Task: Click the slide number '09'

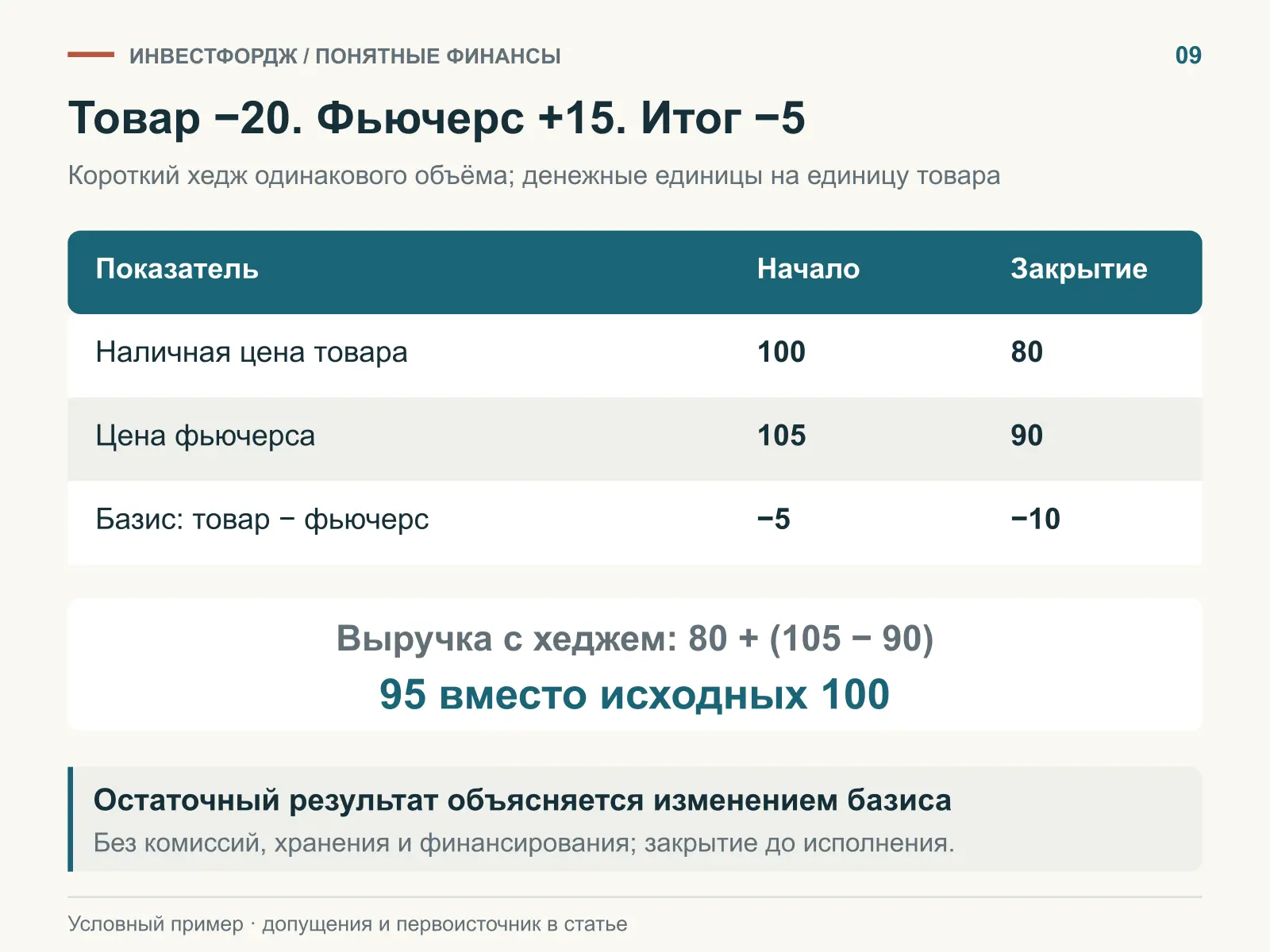Action: [1188, 56]
